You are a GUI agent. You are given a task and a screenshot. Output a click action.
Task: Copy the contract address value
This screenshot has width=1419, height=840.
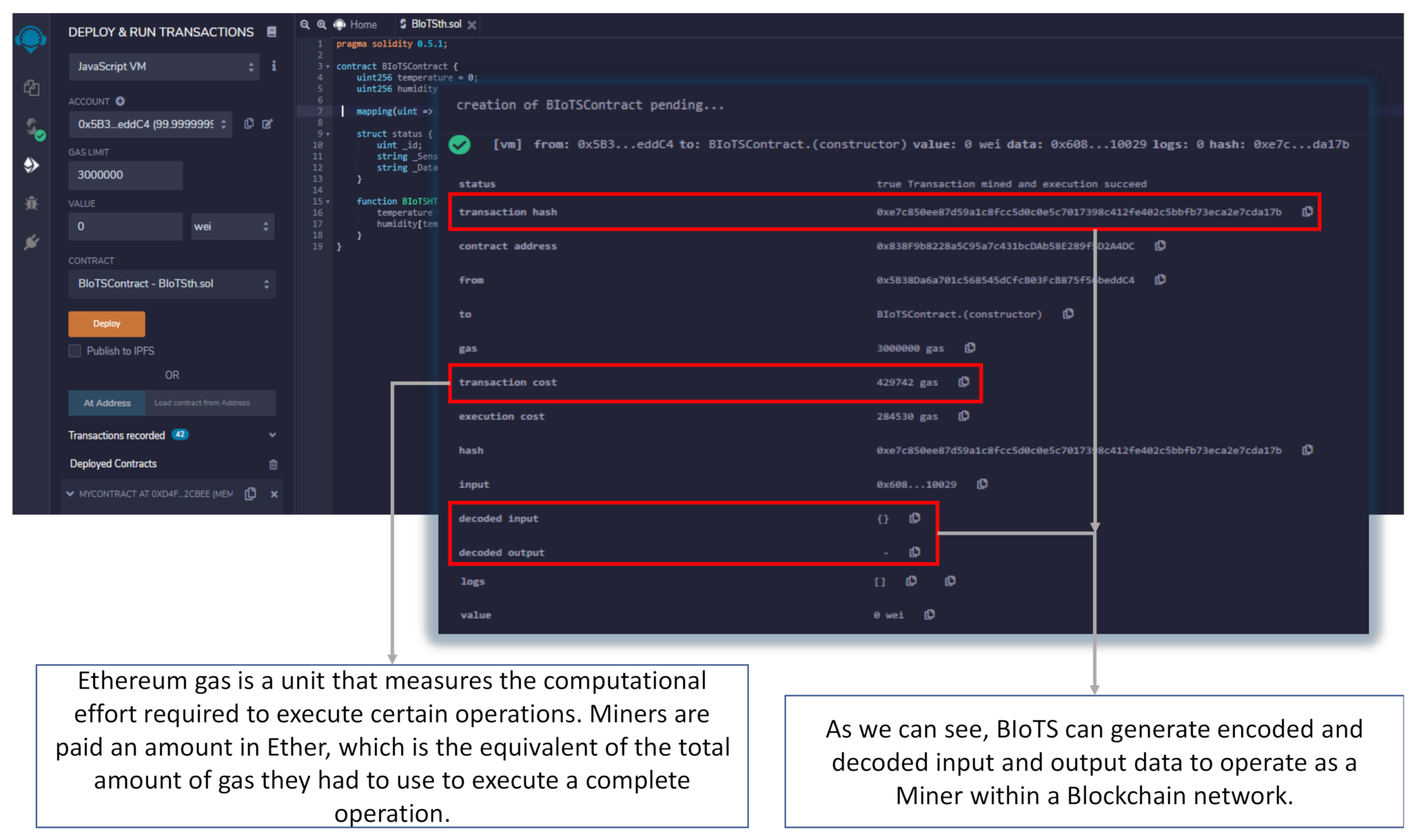[1160, 246]
